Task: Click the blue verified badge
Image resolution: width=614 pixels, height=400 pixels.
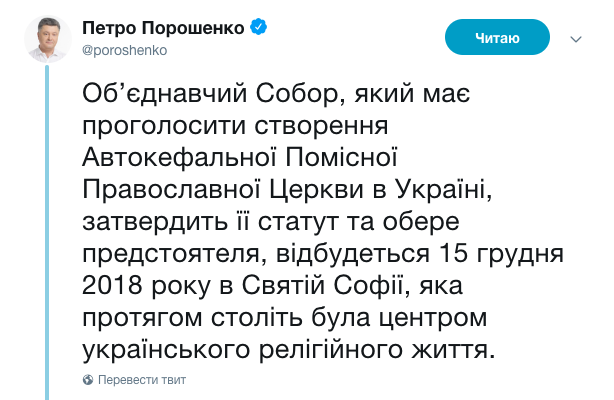Action: [259, 28]
